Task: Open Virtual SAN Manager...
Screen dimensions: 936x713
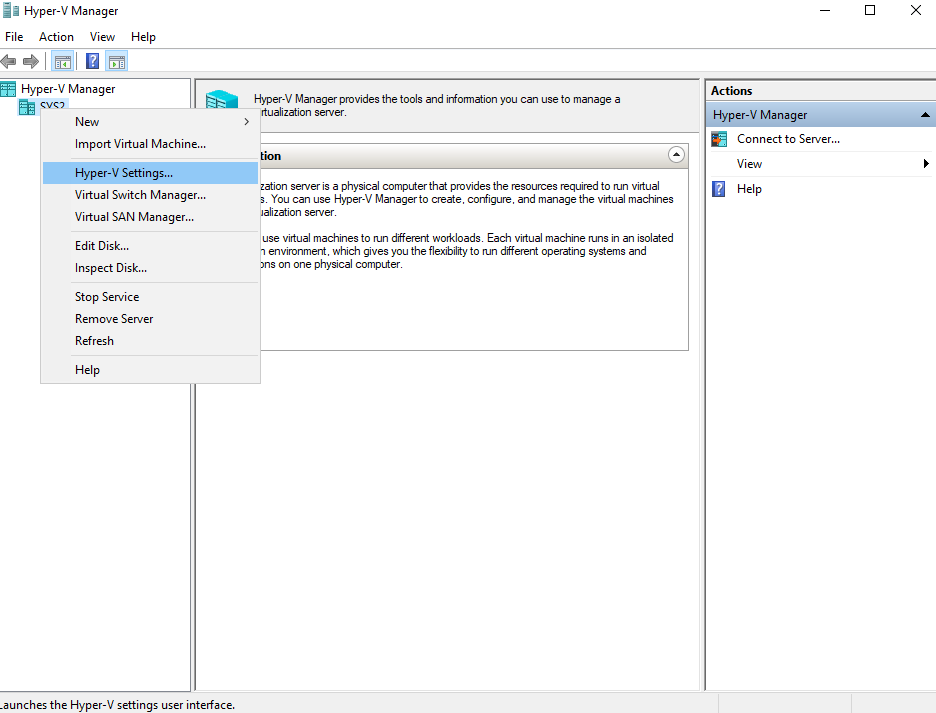Action: coord(150,217)
